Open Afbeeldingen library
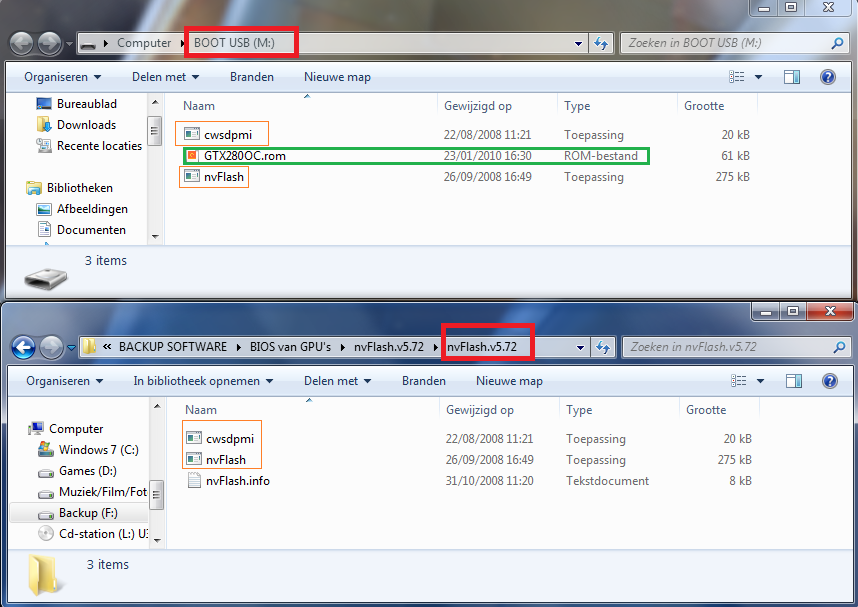858x607 pixels. 82,209
